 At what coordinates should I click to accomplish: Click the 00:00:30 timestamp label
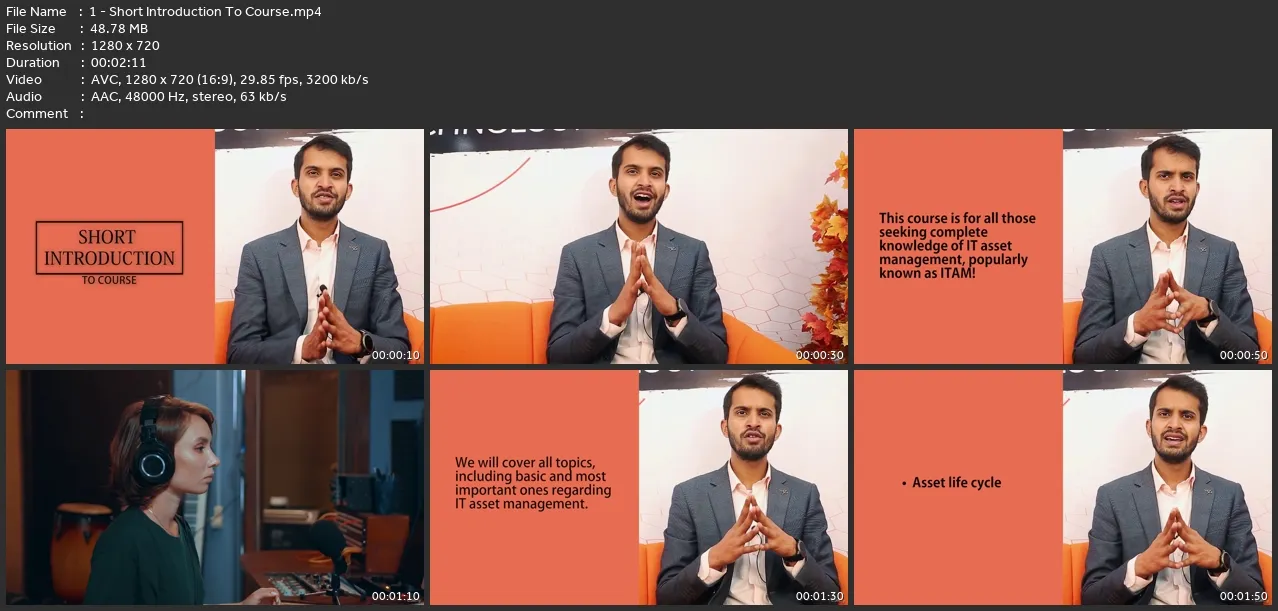click(x=820, y=355)
